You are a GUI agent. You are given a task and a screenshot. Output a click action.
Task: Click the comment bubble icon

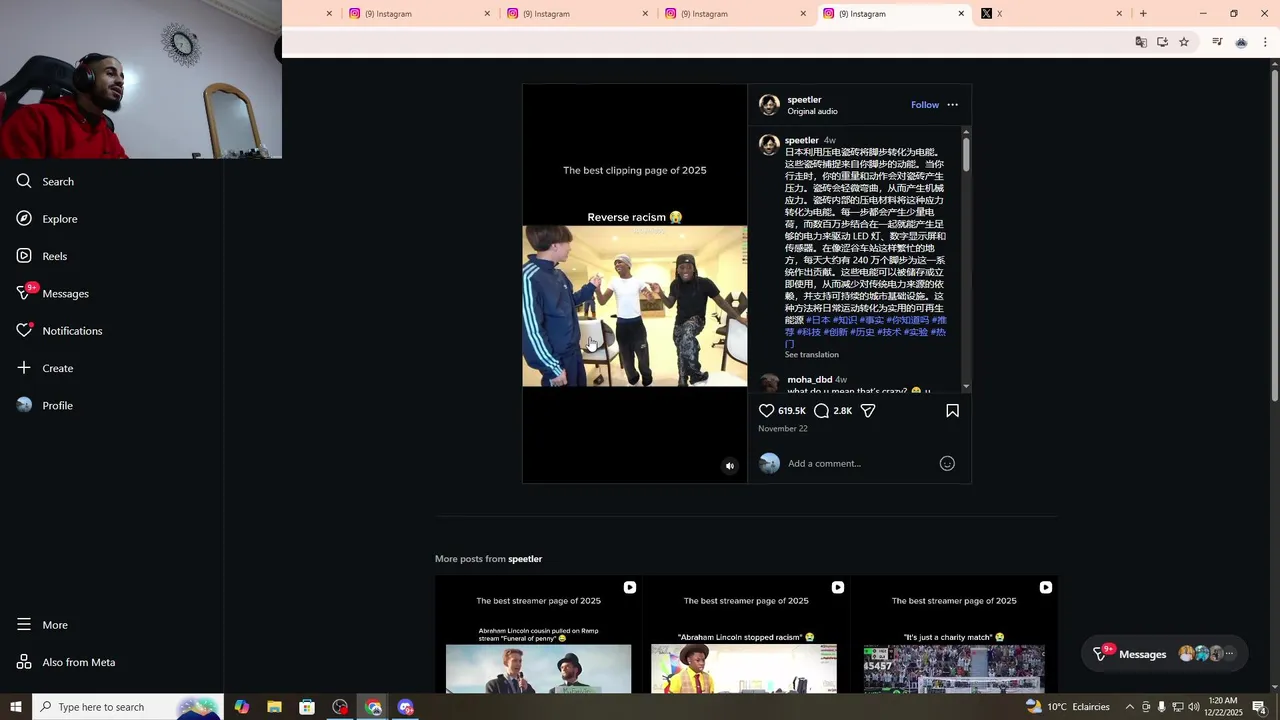click(x=821, y=411)
